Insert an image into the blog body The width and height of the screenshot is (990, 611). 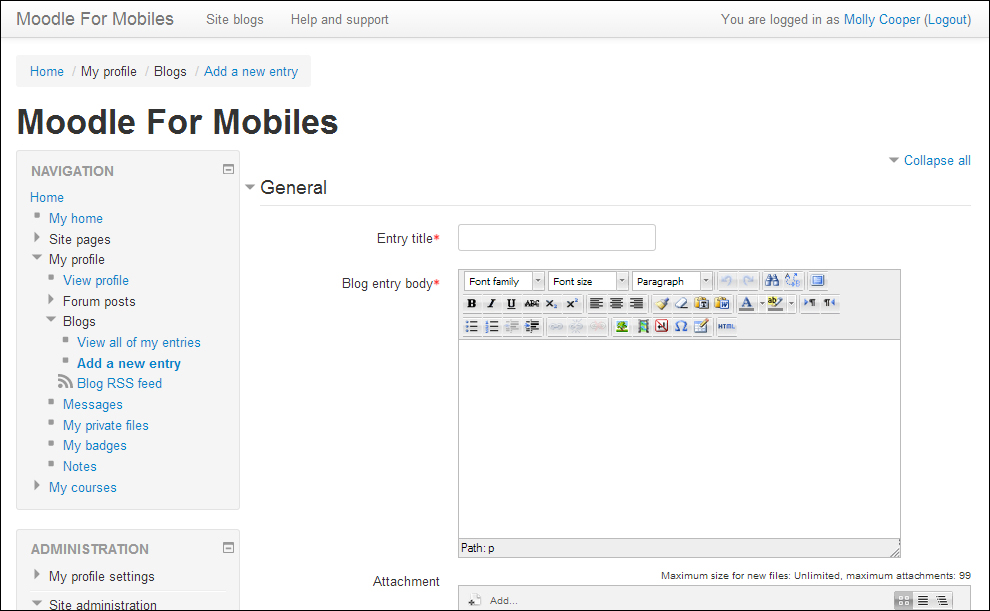621,327
